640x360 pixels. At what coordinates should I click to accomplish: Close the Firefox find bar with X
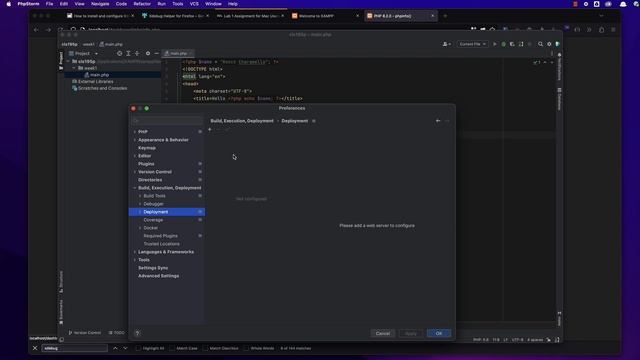(35, 348)
